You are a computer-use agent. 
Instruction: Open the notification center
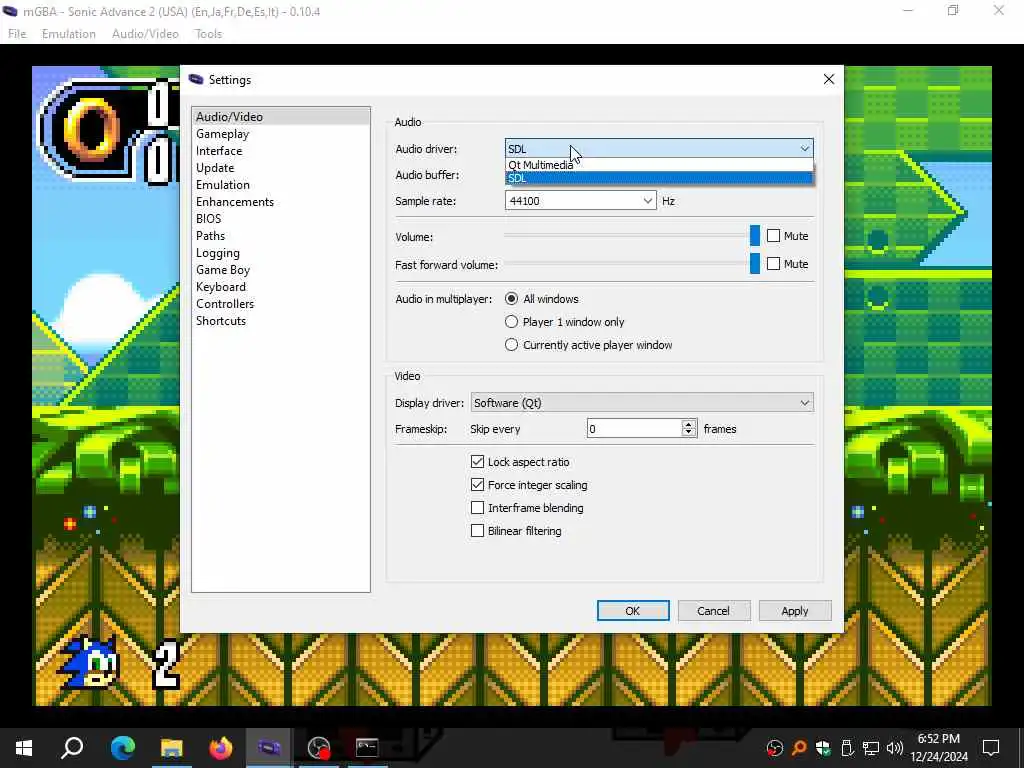point(991,747)
